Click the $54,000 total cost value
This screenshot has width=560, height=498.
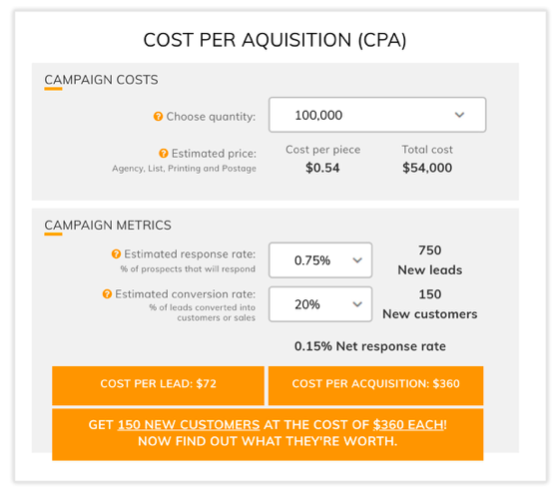(427, 168)
